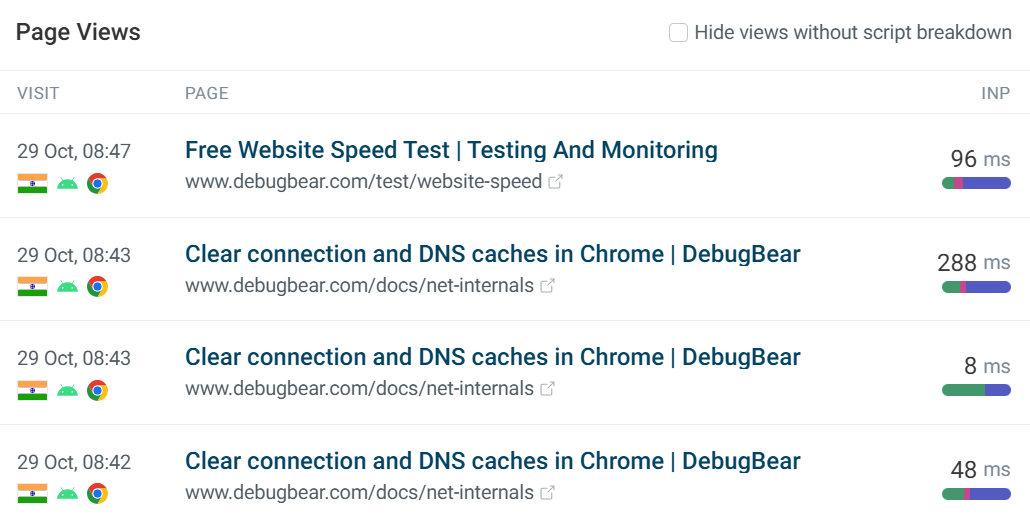Screen dimensions: 1030x515
Task: Click the VISIT column header
Action: (38, 93)
